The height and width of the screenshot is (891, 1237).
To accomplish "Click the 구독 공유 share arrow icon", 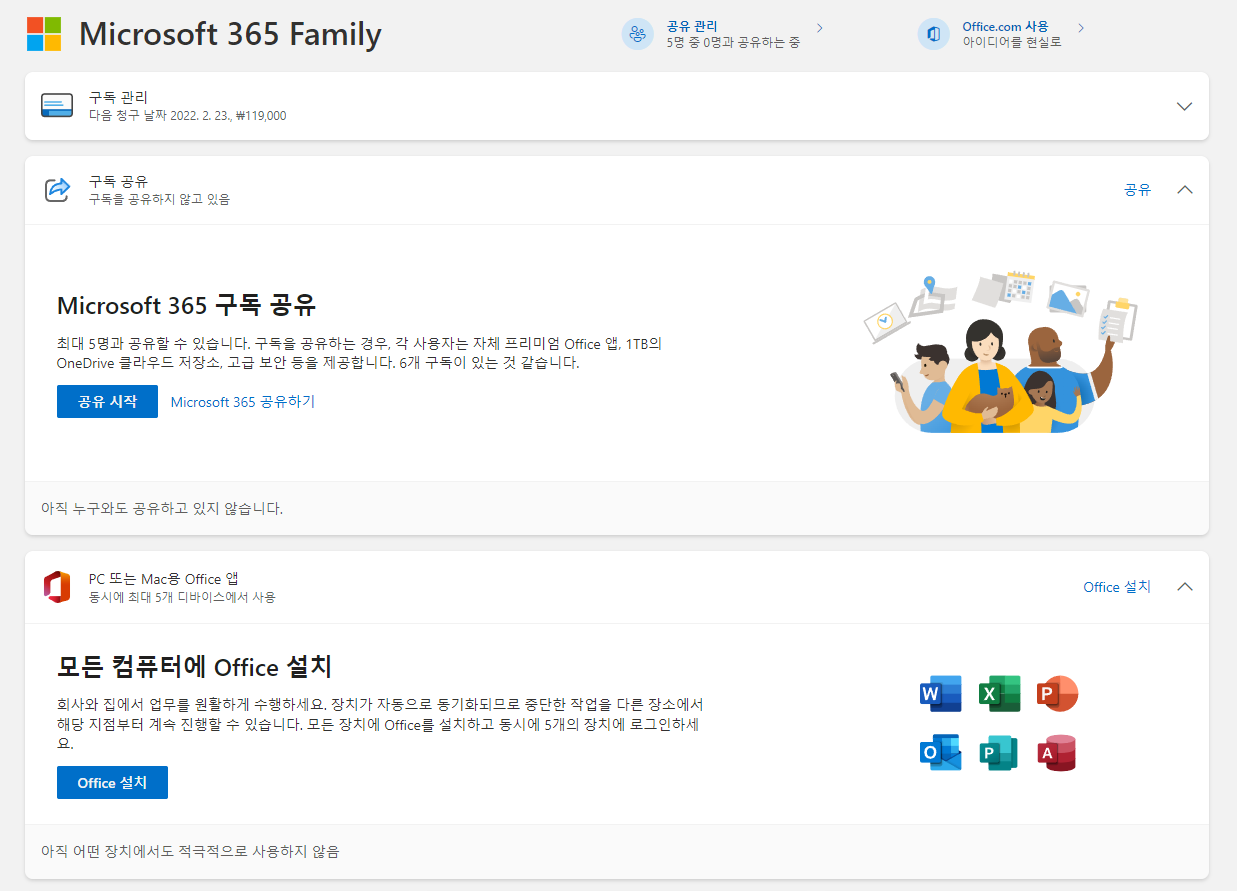I will [x=58, y=189].
